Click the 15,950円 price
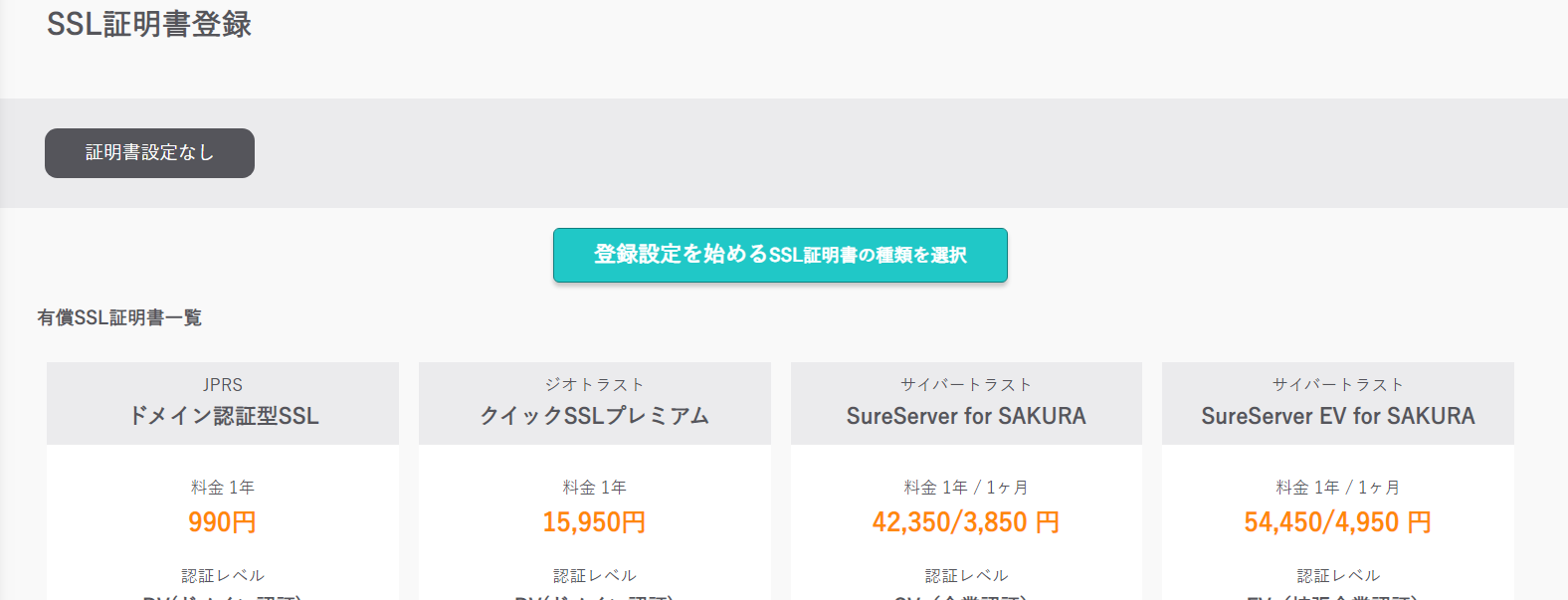Viewport: 1568px width, 600px height. [x=594, y=522]
